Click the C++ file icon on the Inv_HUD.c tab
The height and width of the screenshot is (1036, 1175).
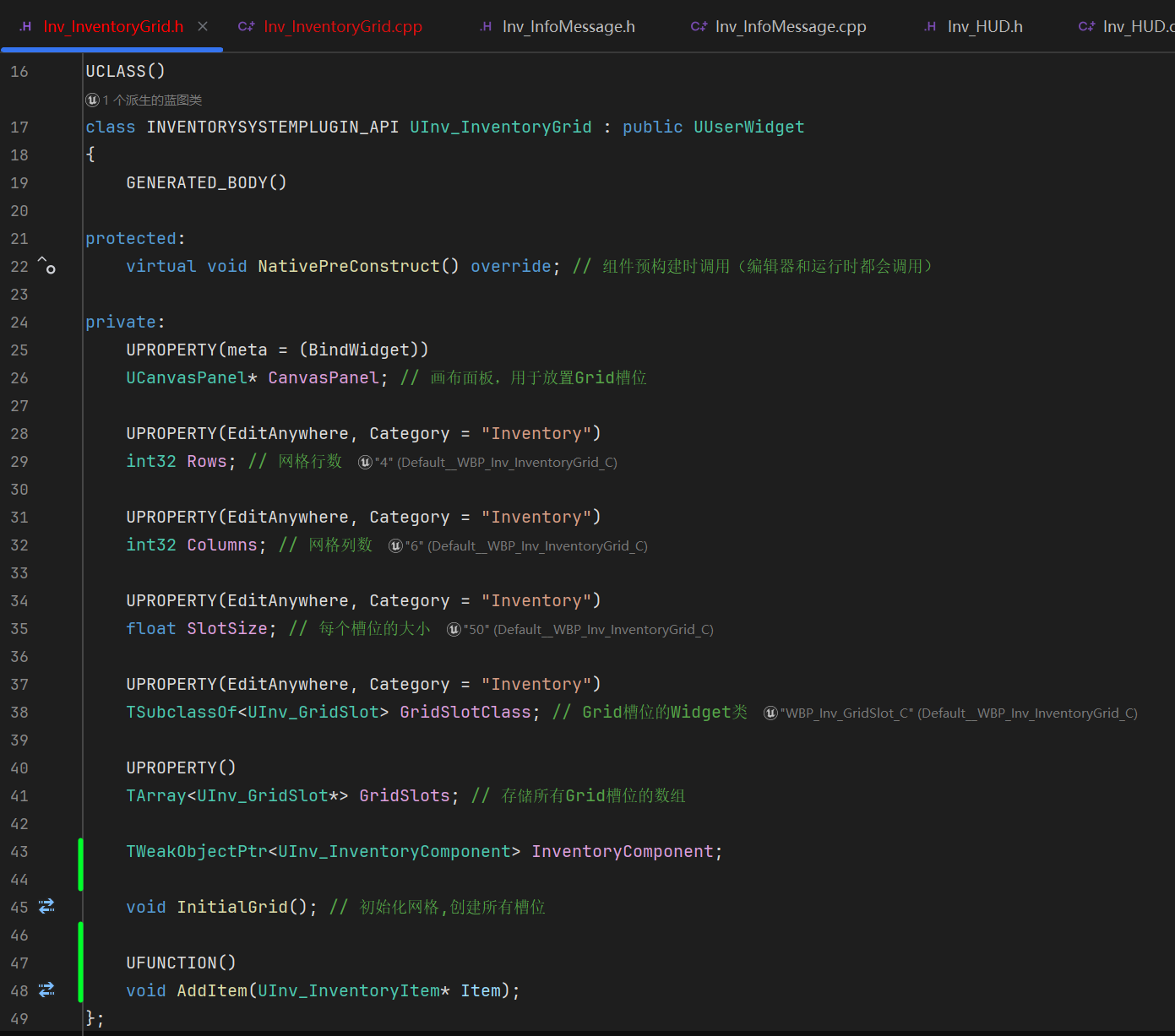[x=1086, y=27]
